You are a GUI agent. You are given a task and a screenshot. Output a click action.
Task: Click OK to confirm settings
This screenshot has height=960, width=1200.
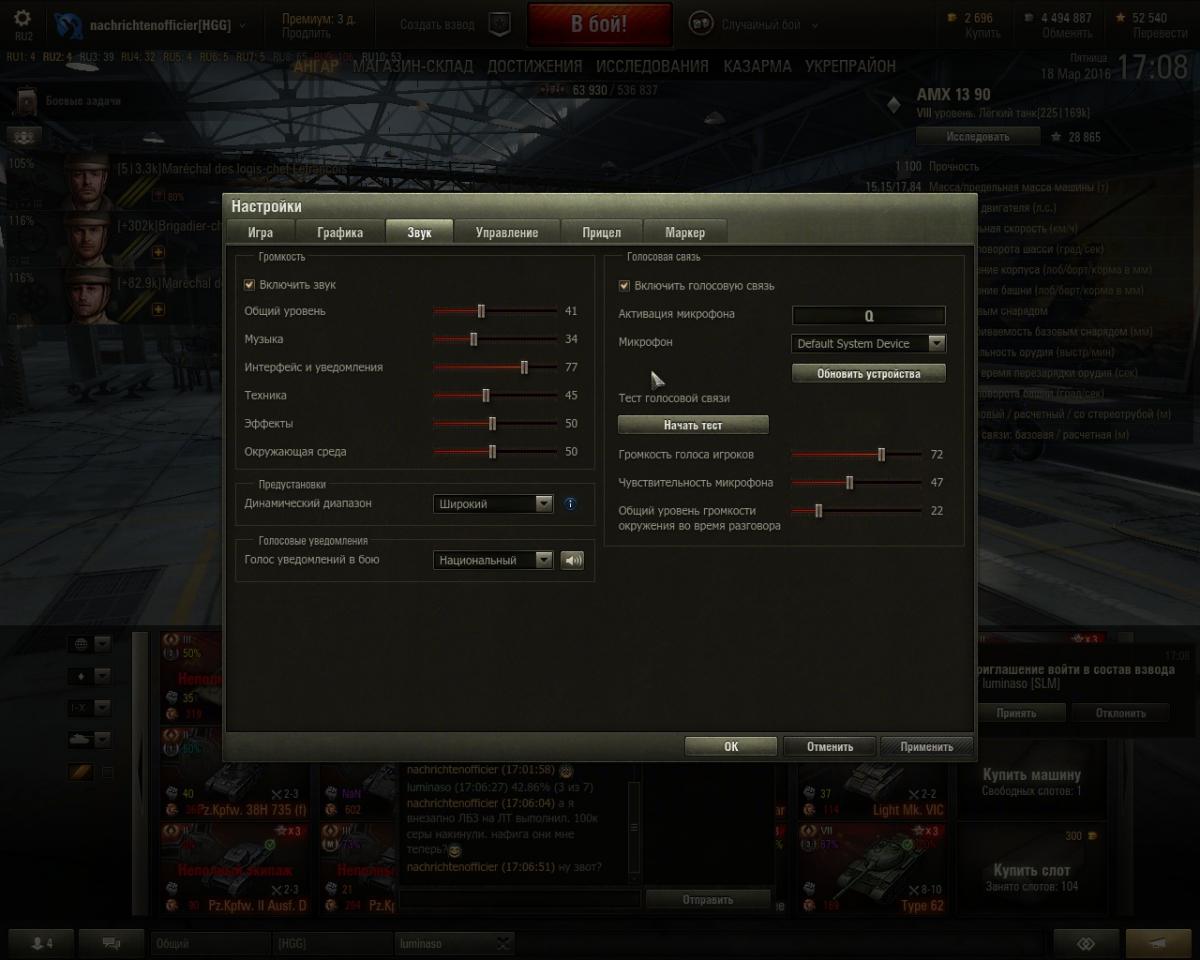[x=731, y=746]
